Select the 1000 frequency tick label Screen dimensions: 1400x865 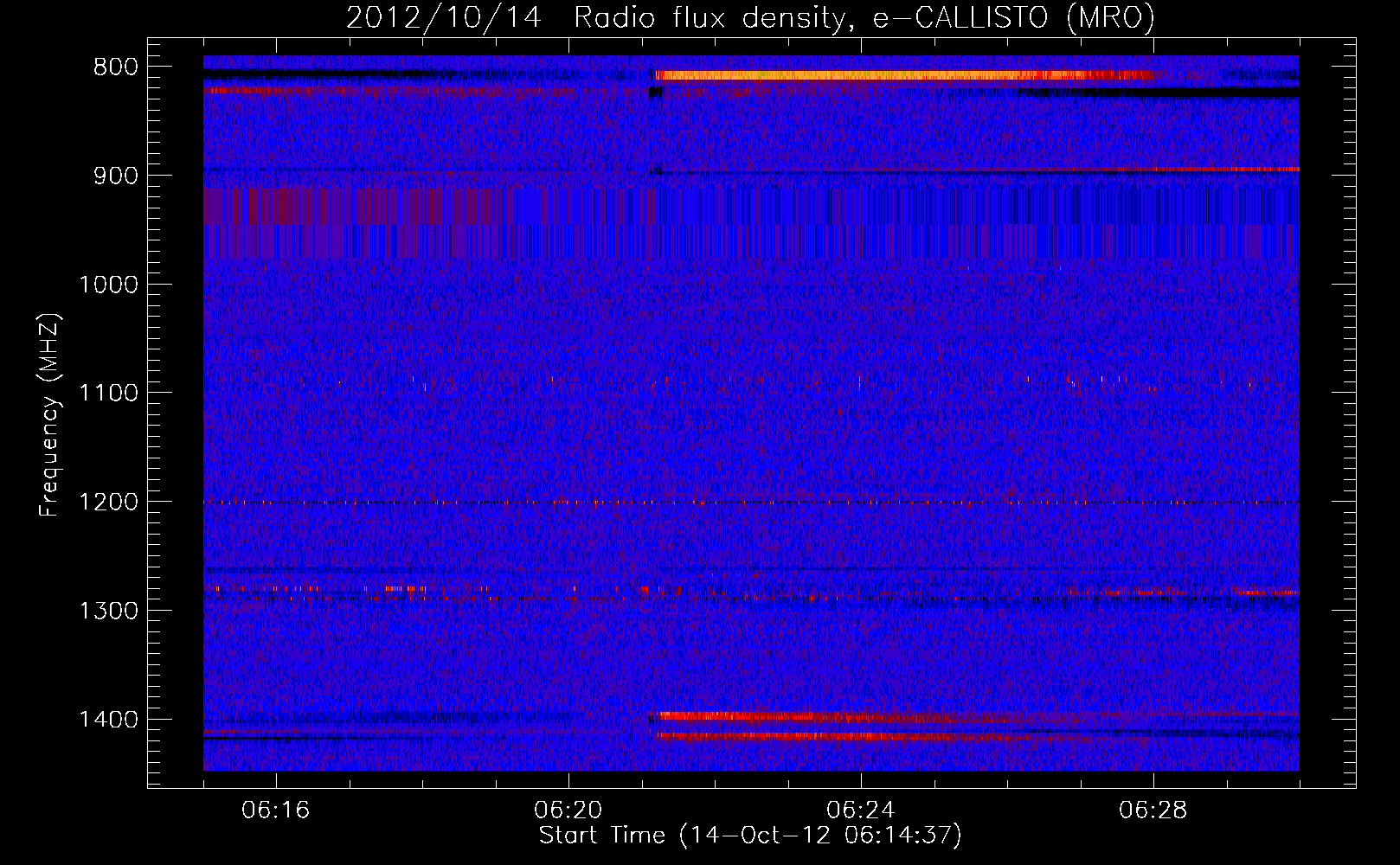tap(108, 285)
